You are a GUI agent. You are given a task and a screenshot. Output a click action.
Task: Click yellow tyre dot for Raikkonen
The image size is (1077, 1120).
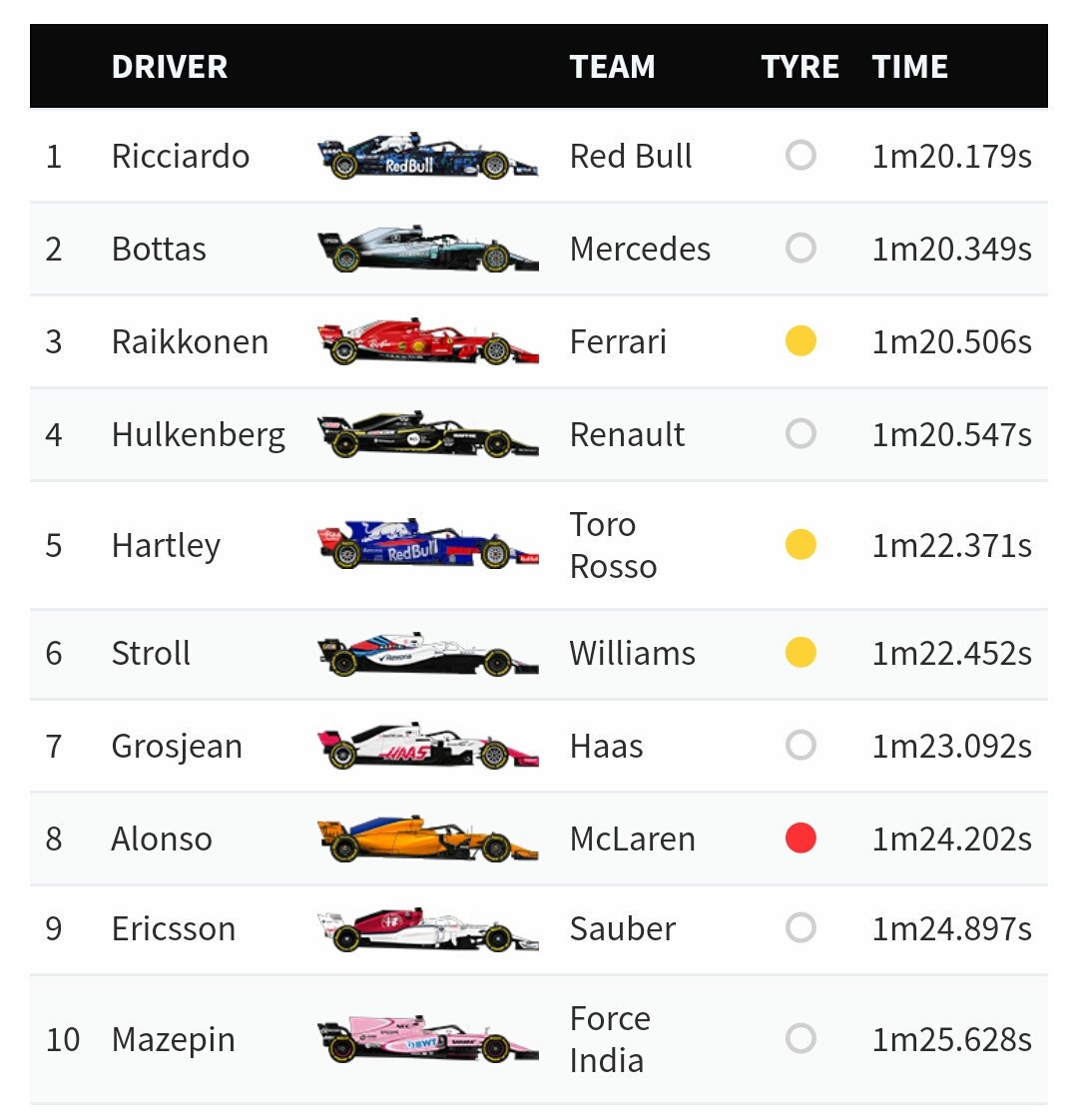[x=801, y=340]
